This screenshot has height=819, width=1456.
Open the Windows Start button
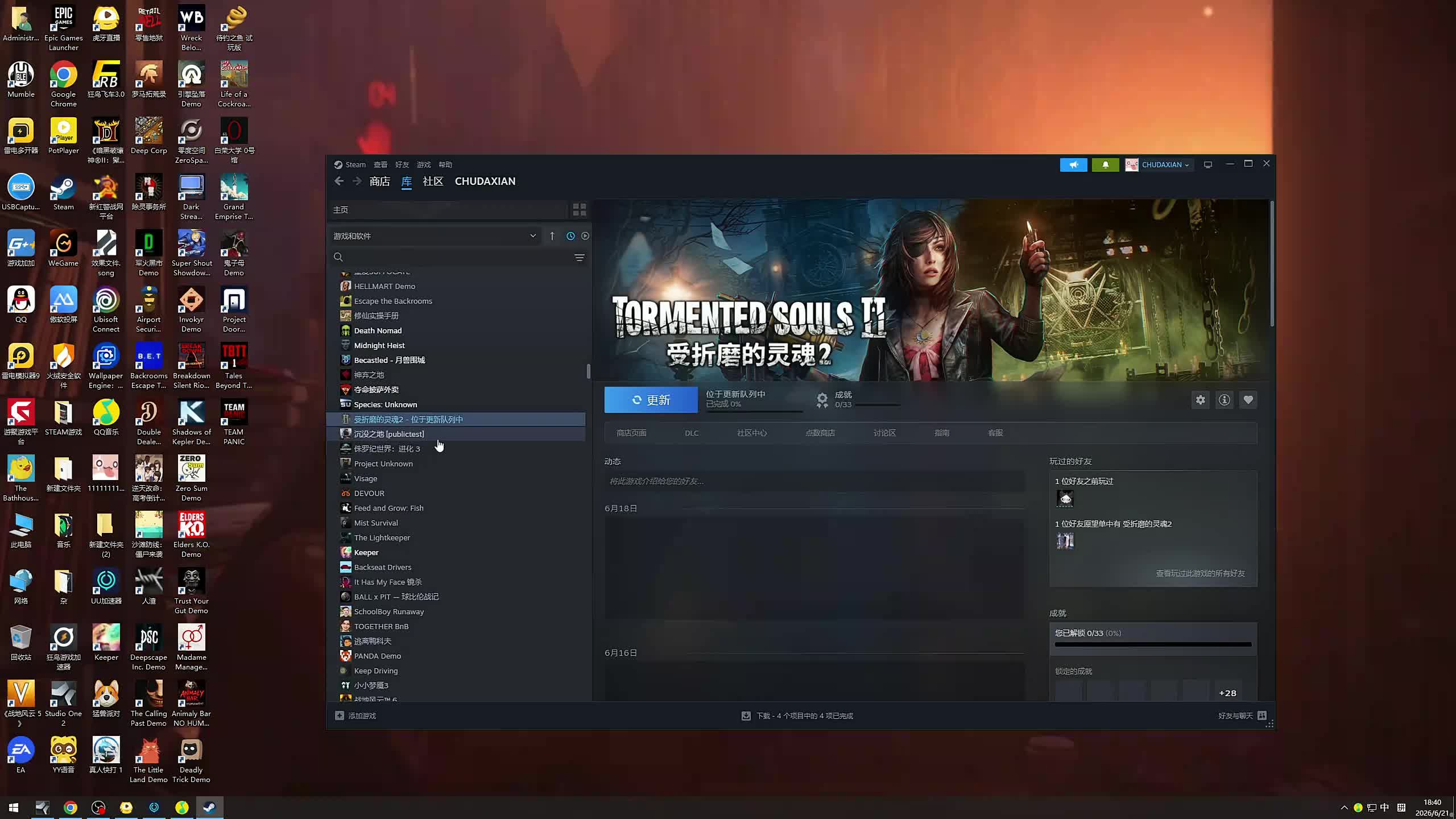coord(14,807)
